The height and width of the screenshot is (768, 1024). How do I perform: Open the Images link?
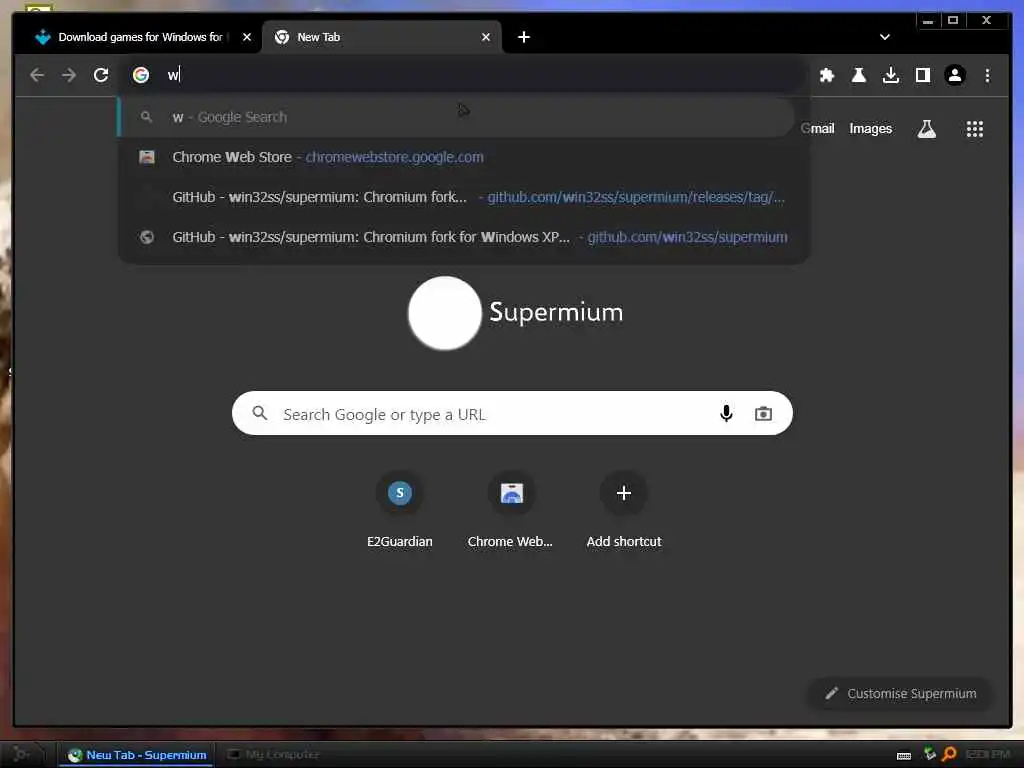coord(871,129)
